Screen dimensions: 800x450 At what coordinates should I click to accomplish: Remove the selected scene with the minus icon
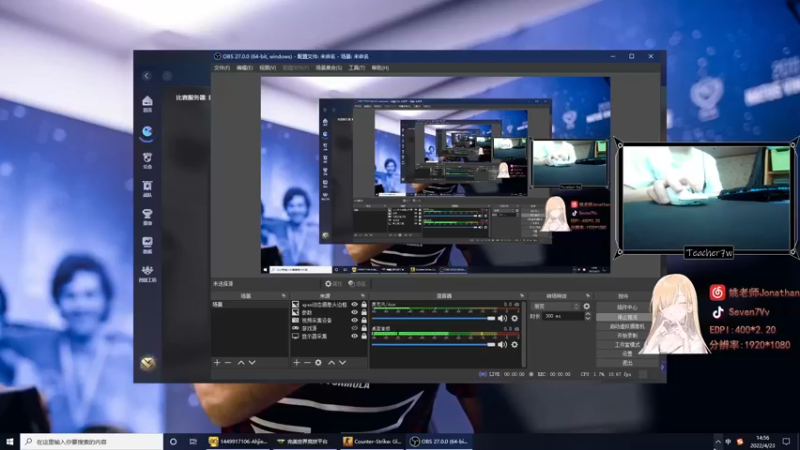pyautogui.click(x=228, y=362)
